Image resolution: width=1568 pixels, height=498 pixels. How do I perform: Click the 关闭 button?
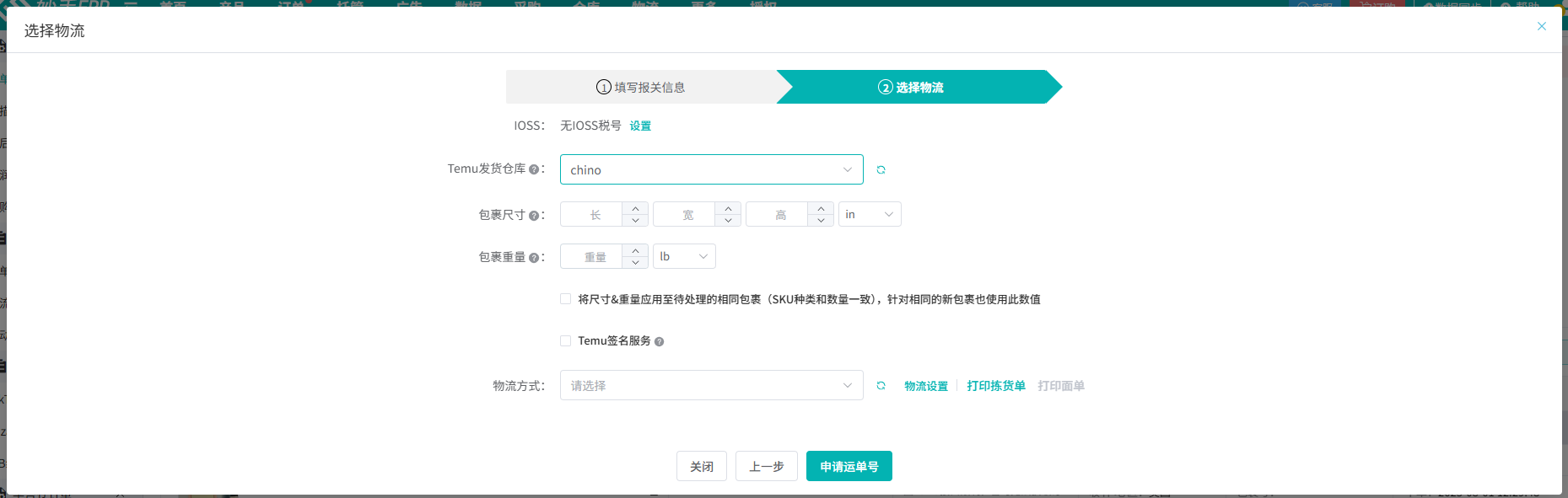[702, 466]
